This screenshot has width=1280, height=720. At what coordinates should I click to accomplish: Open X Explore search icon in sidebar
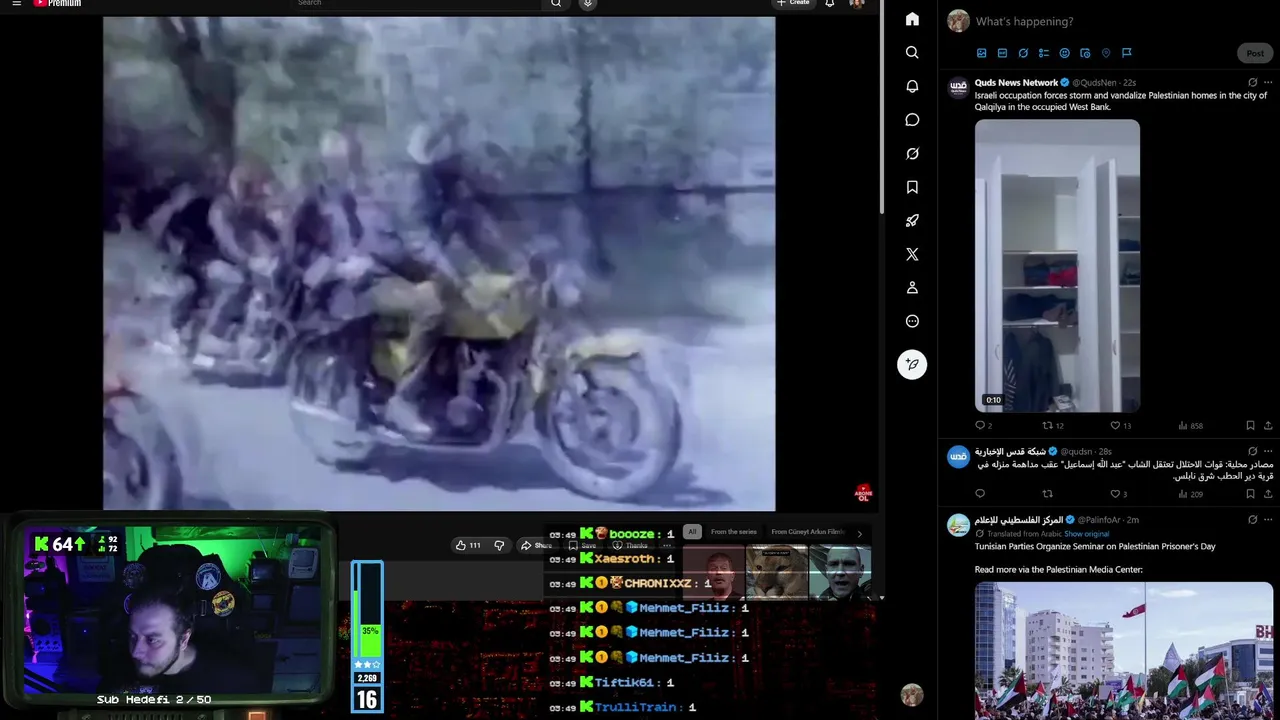(x=912, y=52)
